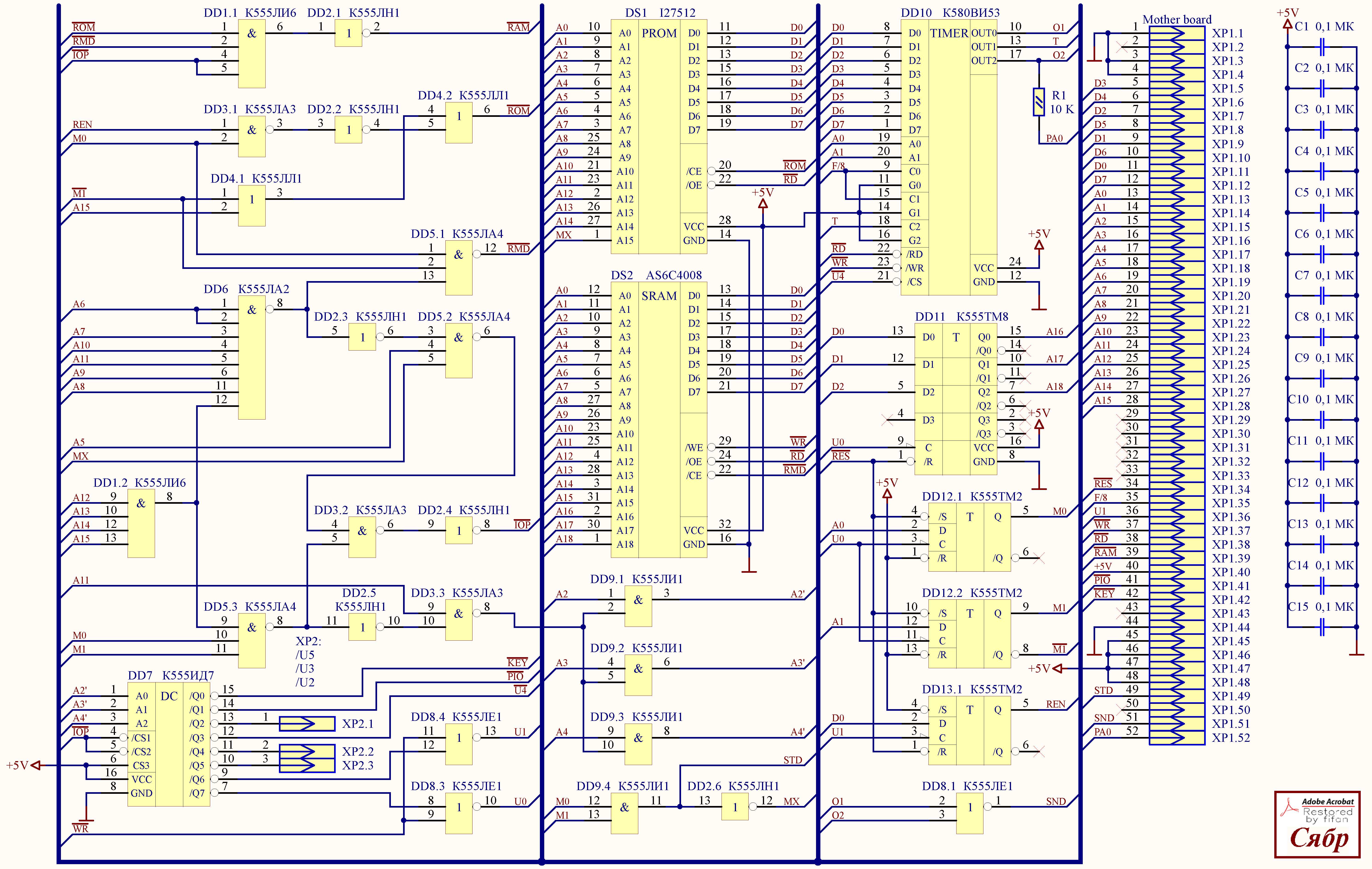Click the DD12.1 flip-flop block
The width and height of the screenshot is (1372, 869).
click(x=970, y=537)
